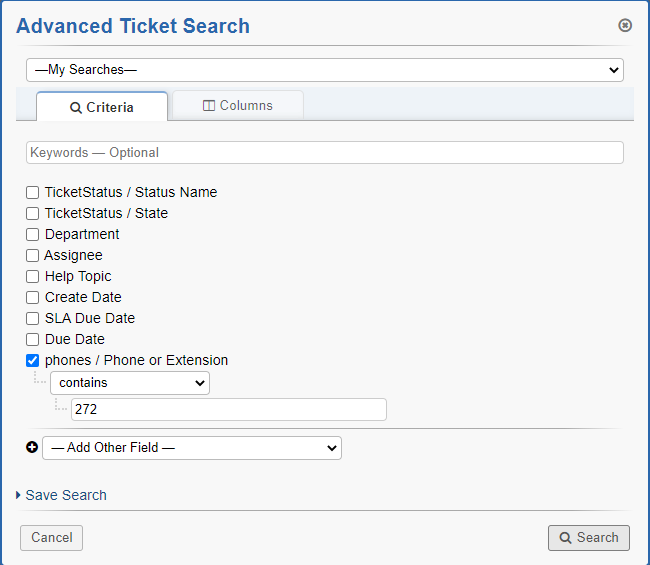The height and width of the screenshot is (565, 650).
Task: Check the Create Date checkbox
Action: click(33, 297)
